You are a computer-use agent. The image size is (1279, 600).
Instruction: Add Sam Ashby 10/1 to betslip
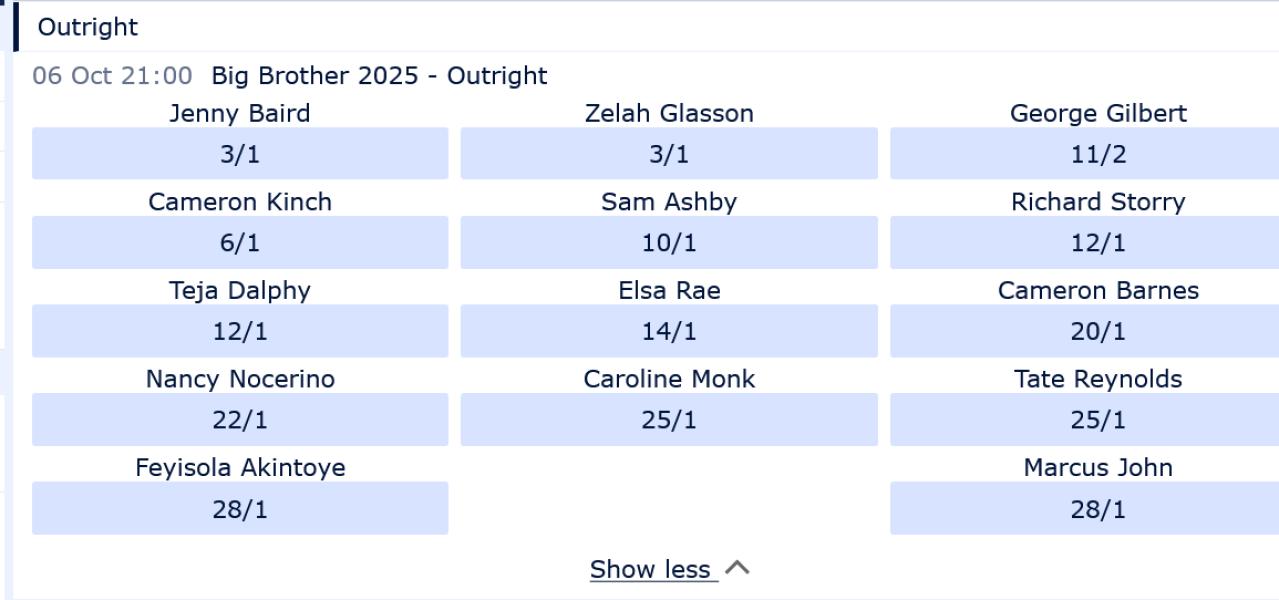(669, 243)
